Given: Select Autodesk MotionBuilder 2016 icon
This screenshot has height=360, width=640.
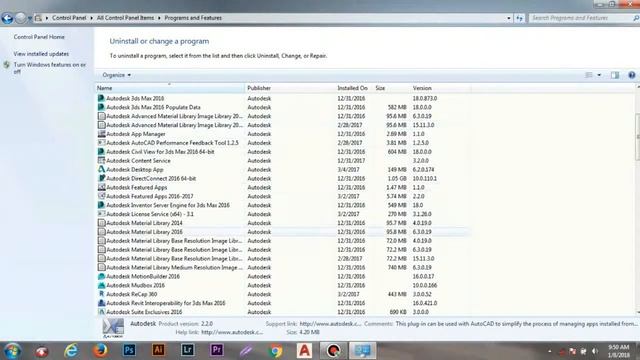Looking at the screenshot, I should click(101, 276).
